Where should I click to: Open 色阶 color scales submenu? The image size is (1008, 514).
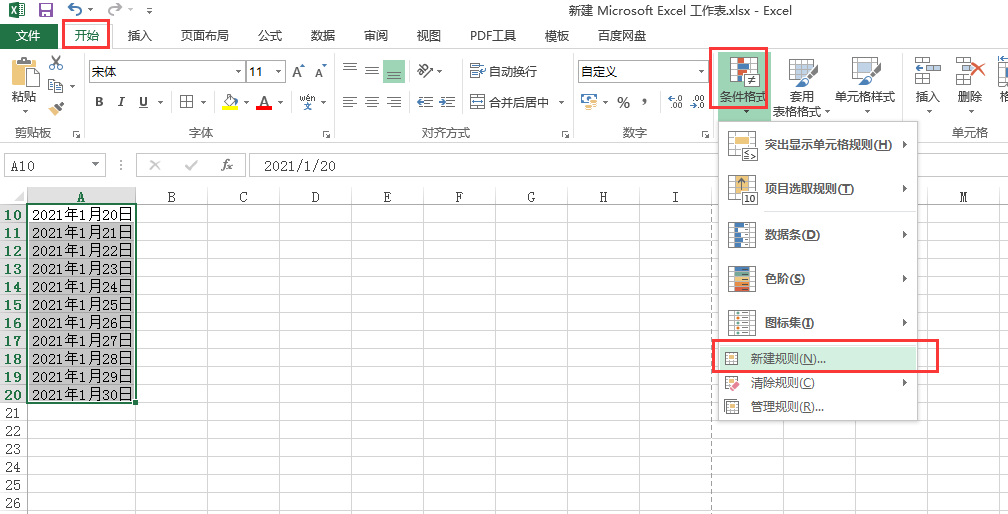(x=818, y=279)
